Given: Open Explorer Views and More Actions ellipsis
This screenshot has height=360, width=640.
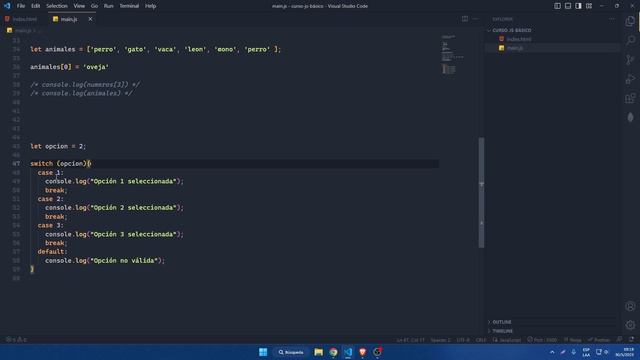Looking at the screenshot, I should tap(612, 19).
